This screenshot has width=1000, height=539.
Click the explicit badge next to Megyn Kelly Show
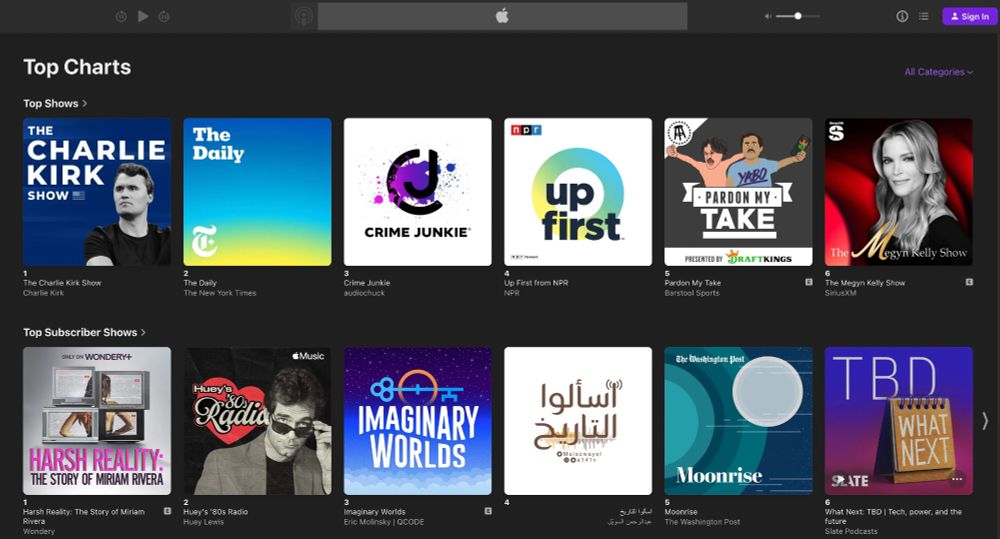(x=969, y=282)
